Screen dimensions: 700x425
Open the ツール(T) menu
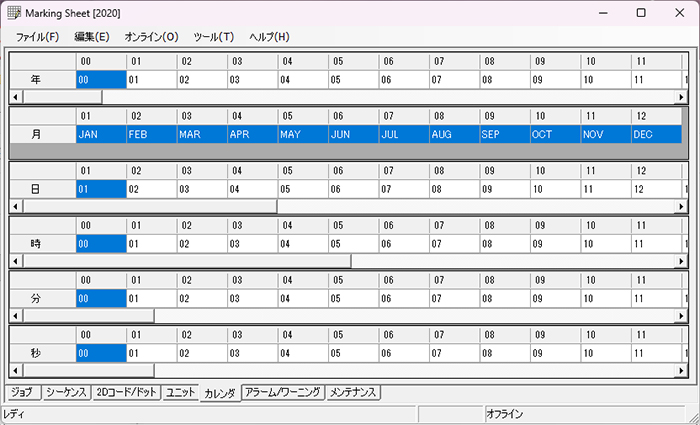pyautogui.click(x=213, y=37)
